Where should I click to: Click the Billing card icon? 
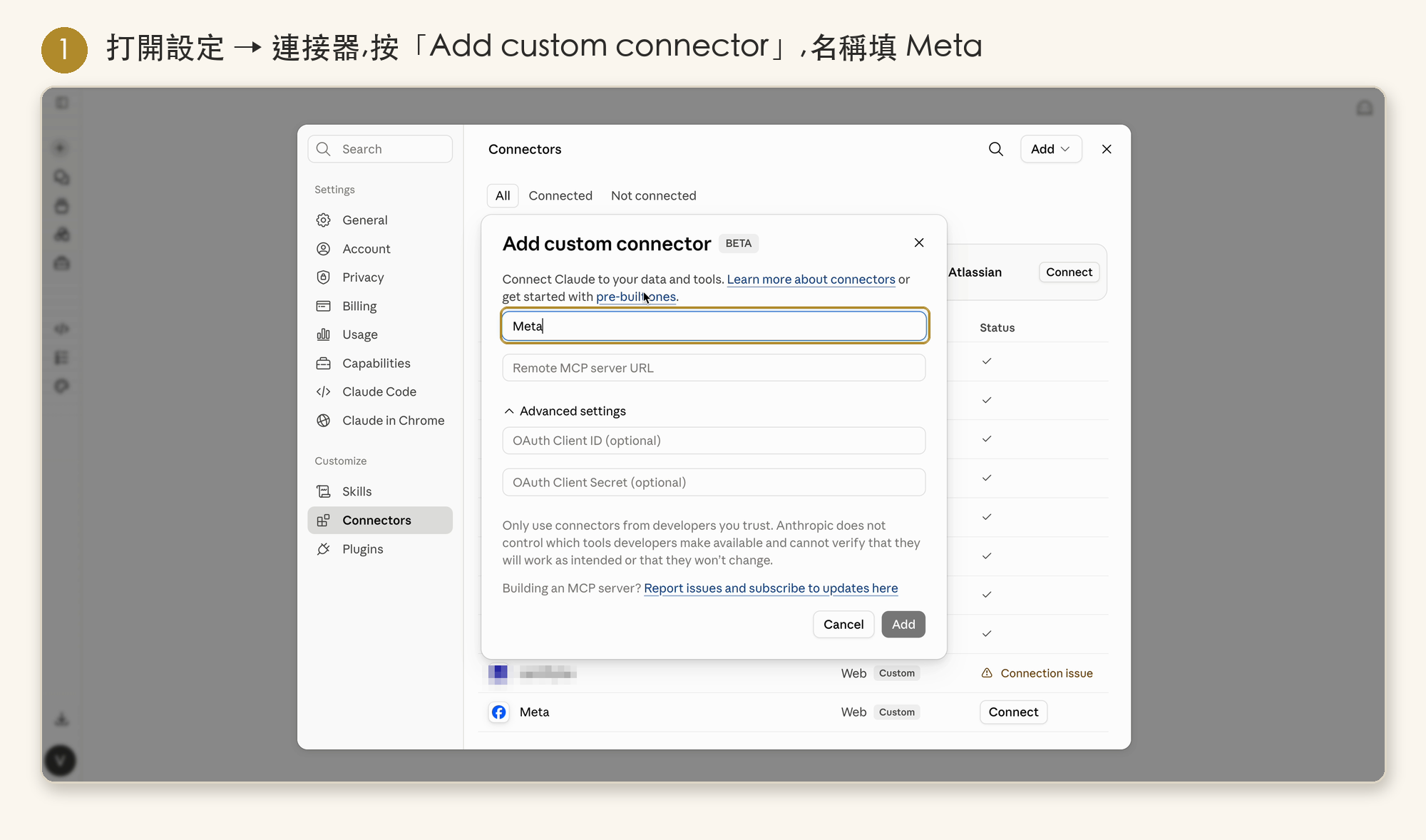point(324,306)
